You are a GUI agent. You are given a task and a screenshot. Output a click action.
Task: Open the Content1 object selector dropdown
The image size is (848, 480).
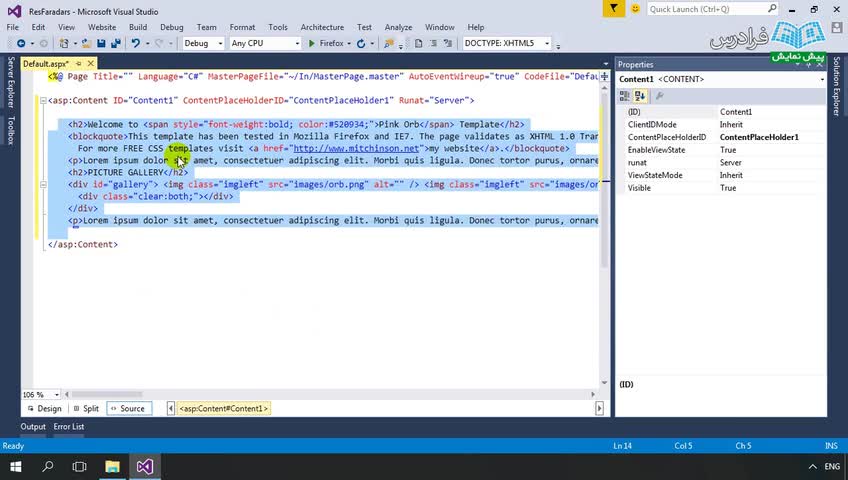[820, 79]
